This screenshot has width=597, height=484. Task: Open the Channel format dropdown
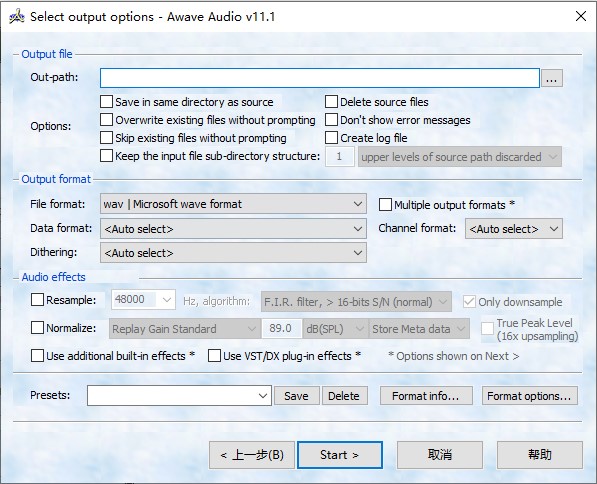click(x=514, y=228)
